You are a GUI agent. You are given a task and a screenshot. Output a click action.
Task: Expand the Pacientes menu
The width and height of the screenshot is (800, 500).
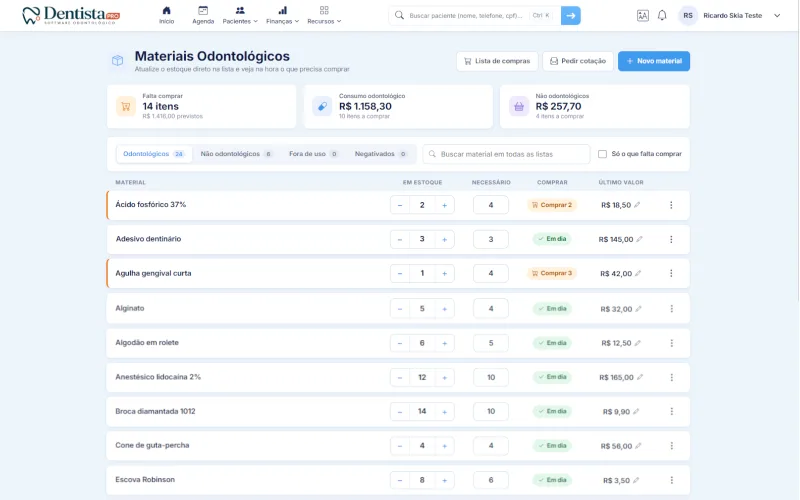coord(240,15)
